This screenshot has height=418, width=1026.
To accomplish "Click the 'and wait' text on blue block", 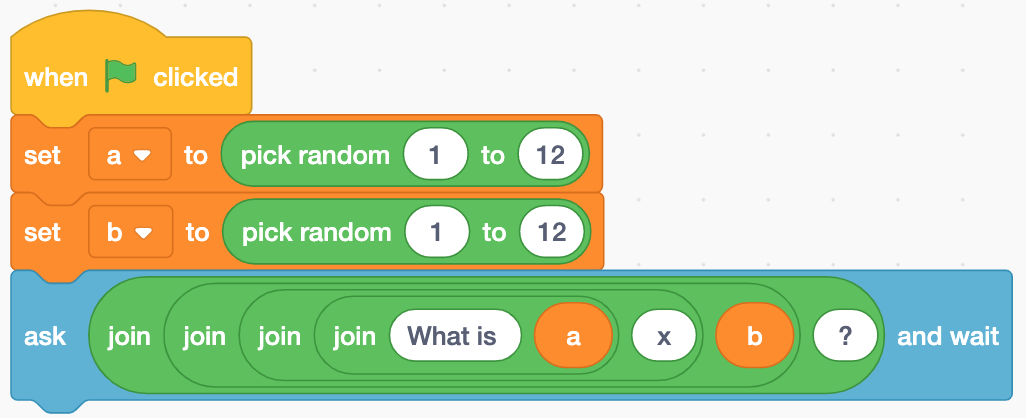I will coord(948,336).
